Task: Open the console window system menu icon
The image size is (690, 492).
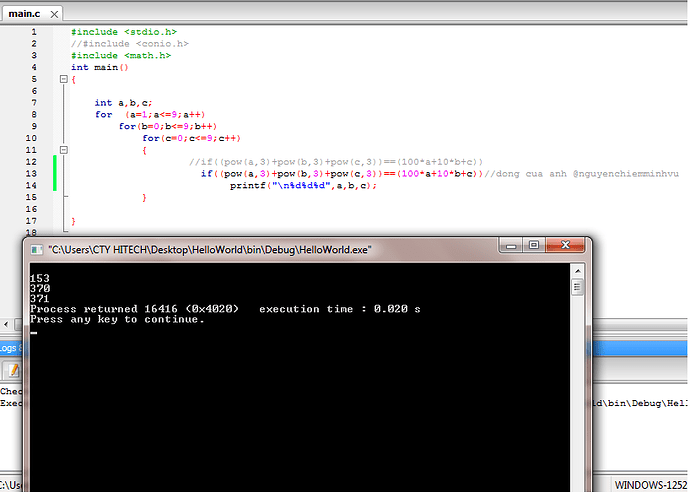Action: 37,249
